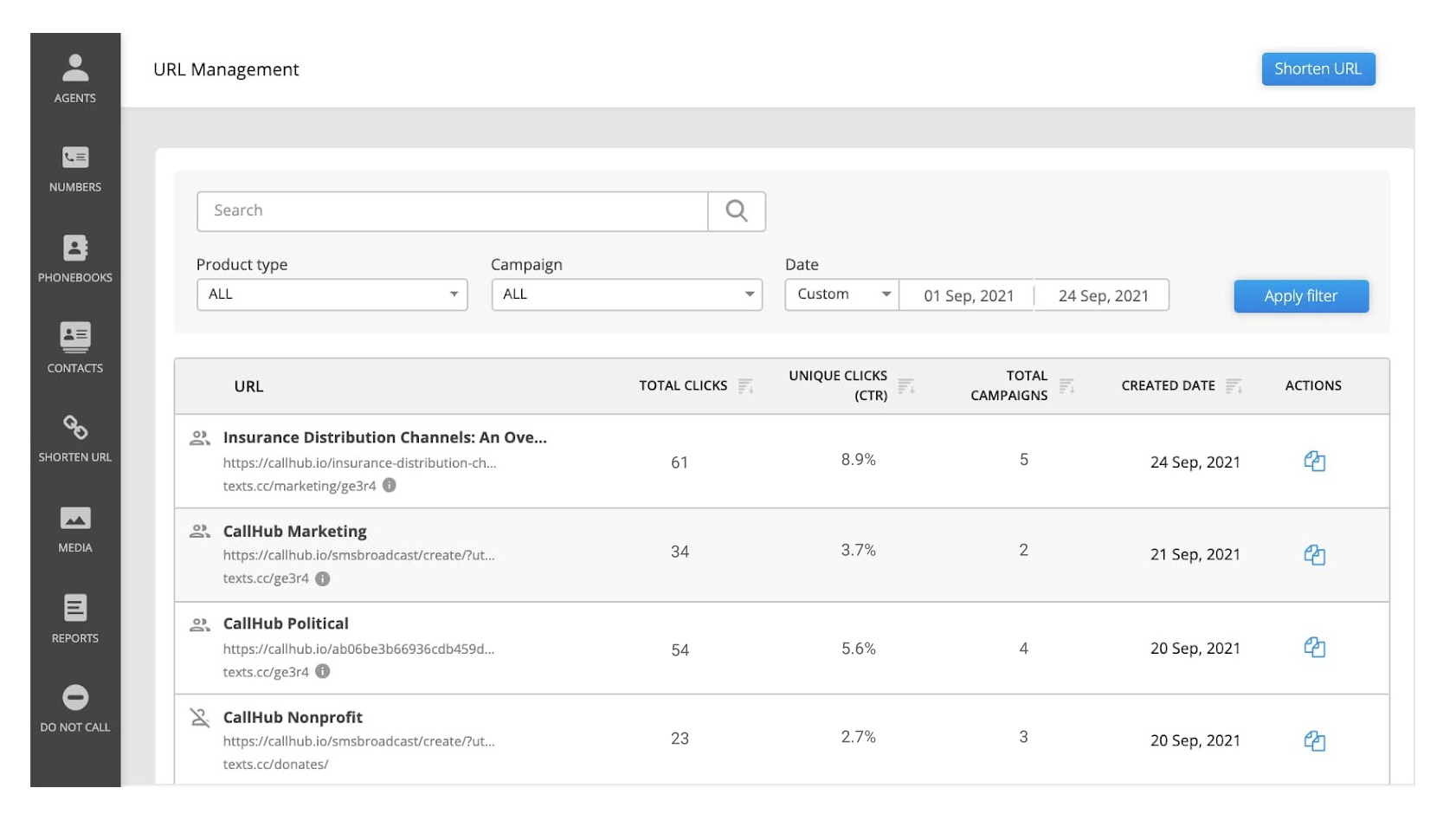Screen dimensions: 1456x814
Task: Show info icon in CallHub Political row
Action: (323, 671)
